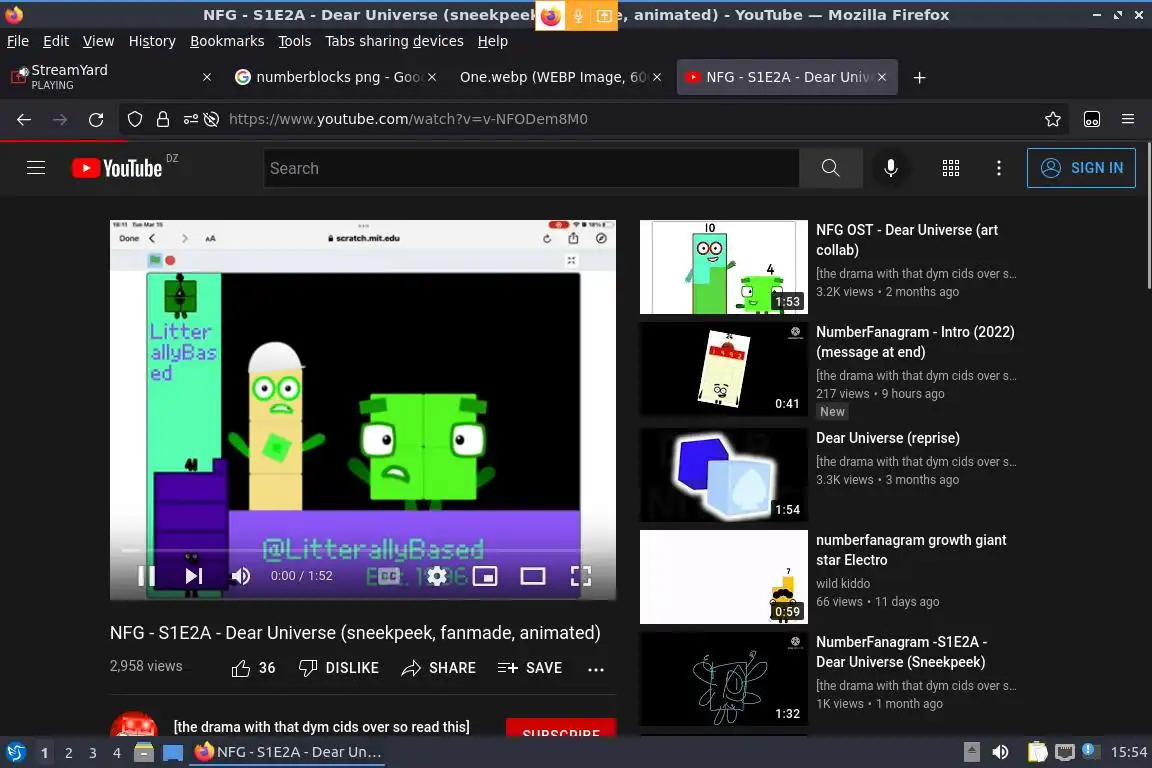This screenshot has height=768, width=1152.
Task: Open YouTube settings three-dot menu
Action: click(x=998, y=168)
